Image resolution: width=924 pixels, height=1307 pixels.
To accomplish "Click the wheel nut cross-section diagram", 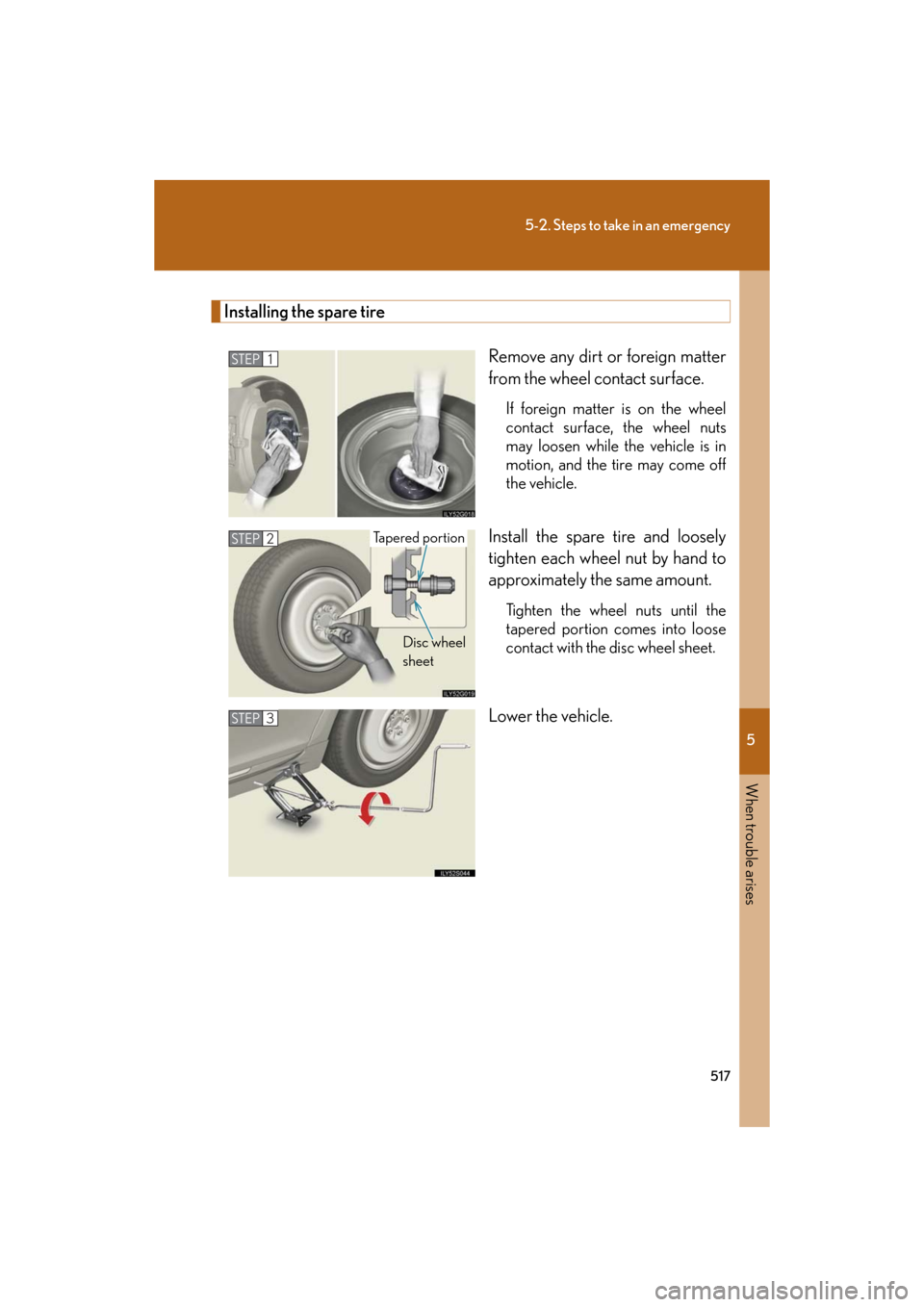I will coord(419,586).
